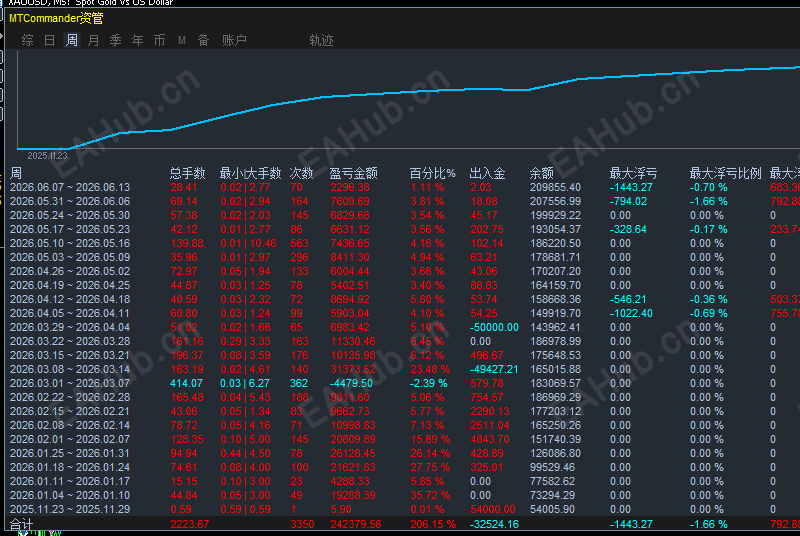Click the 百分比% column header
Viewport: 800px width, 536px height.
tap(432, 173)
